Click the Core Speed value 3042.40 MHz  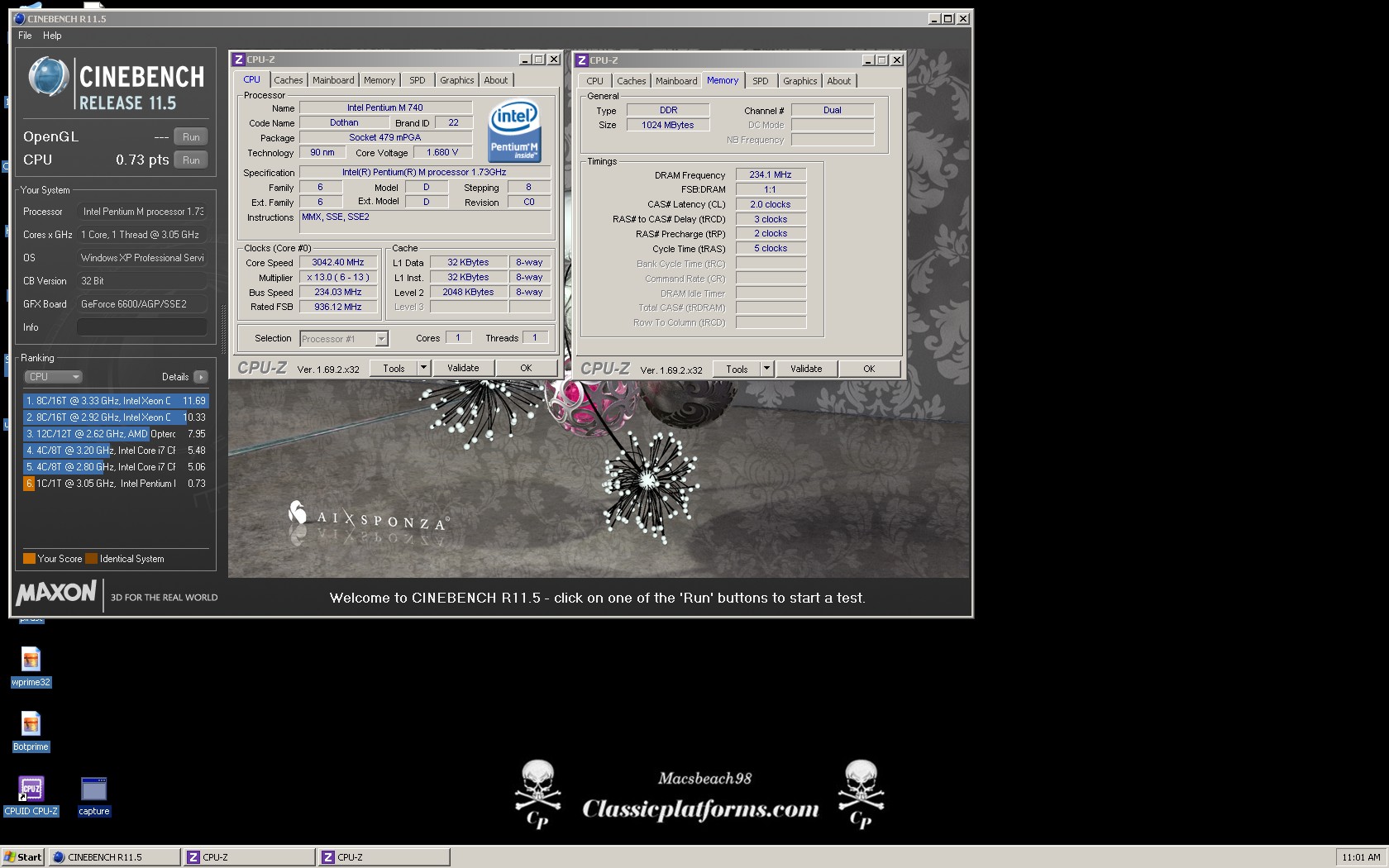(x=338, y=262)
